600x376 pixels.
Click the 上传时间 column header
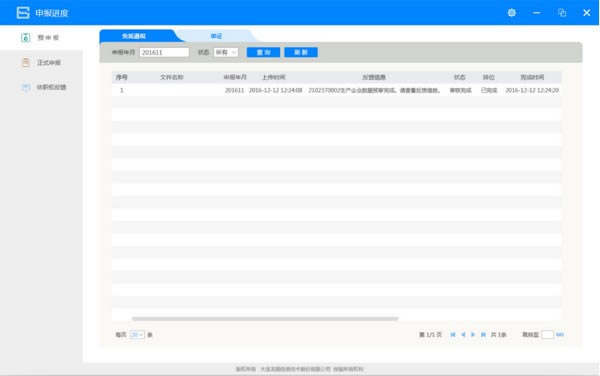coord(273,77)
